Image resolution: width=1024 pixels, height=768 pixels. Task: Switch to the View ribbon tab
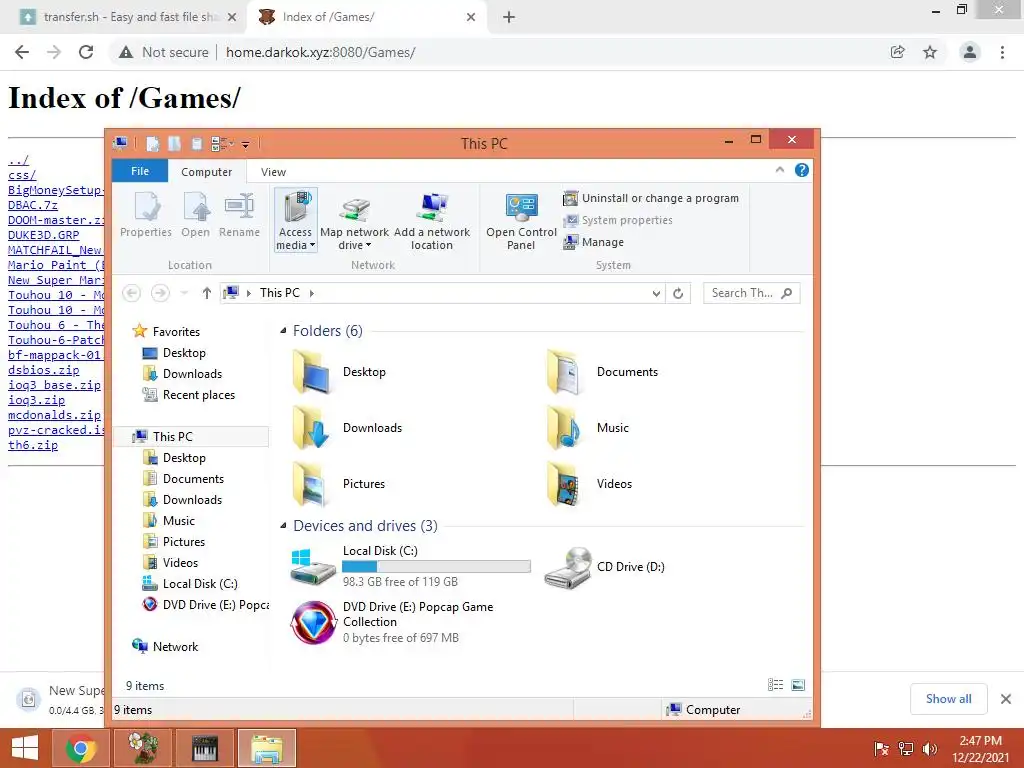[x=273, y=172]
